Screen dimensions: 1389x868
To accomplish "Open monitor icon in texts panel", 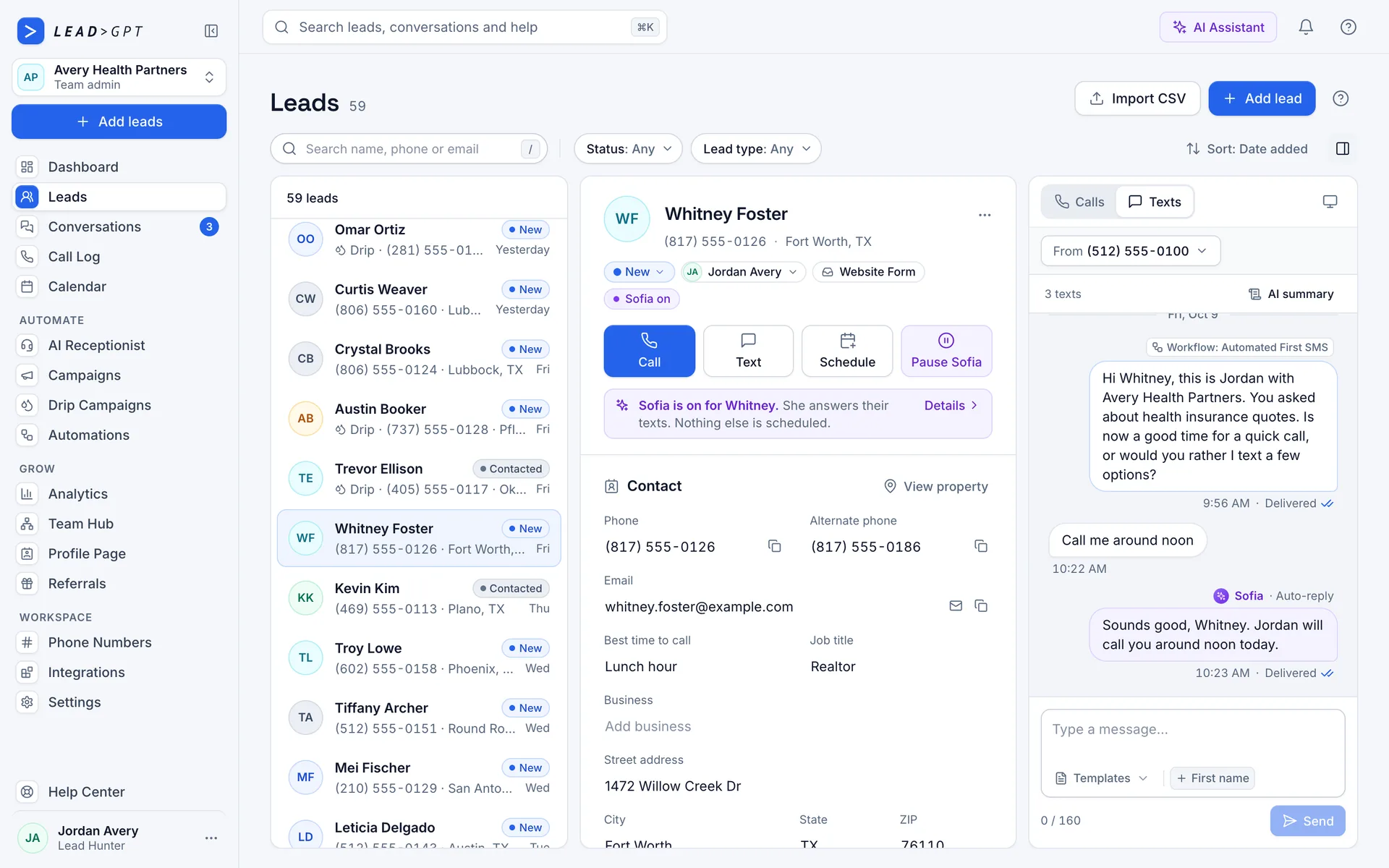I will [x=1330, y=202].
